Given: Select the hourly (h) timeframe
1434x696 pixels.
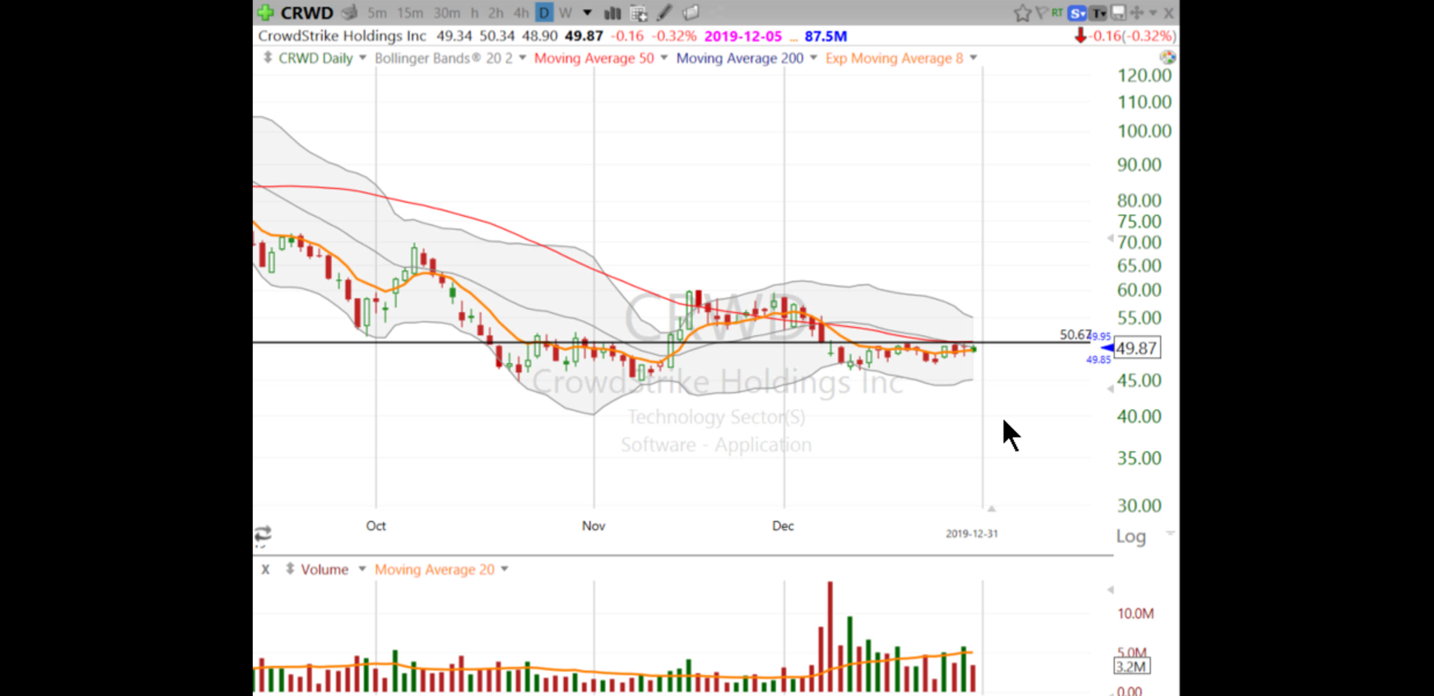Looking at the screenshot, I should click(474, 13).
